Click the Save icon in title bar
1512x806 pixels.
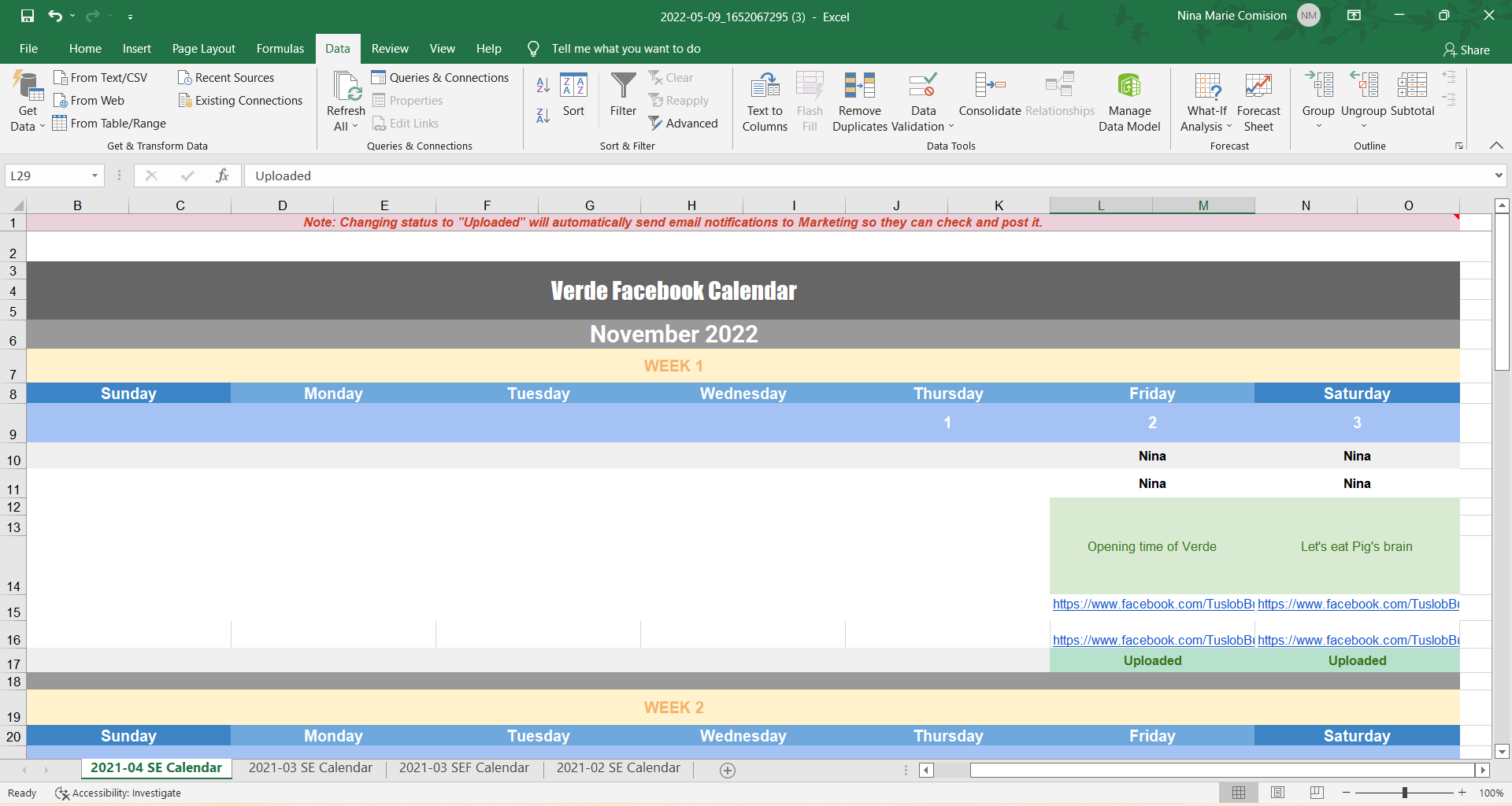28,16
